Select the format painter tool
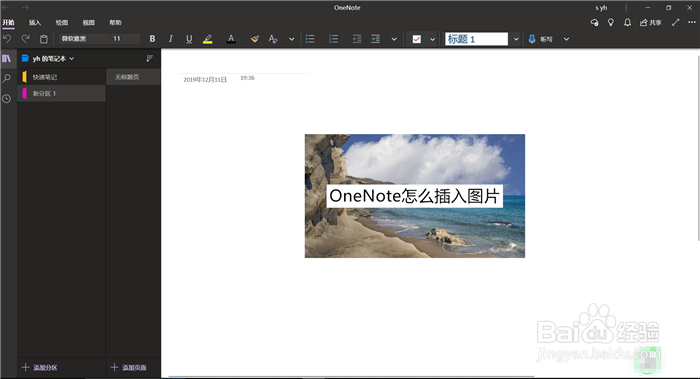The width and height of the screenshot is (700, 379). click(254, 39)
